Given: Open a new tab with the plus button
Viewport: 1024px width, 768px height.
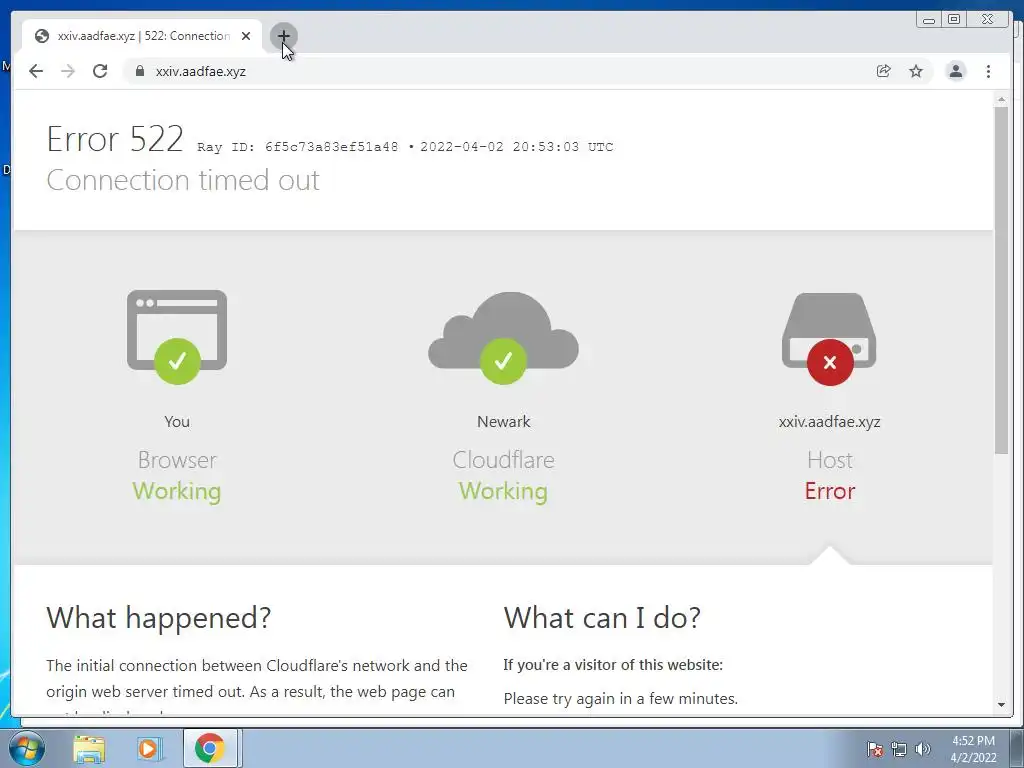Looking at the screenshot, I should pyautogui.click(x=283, y=36).
